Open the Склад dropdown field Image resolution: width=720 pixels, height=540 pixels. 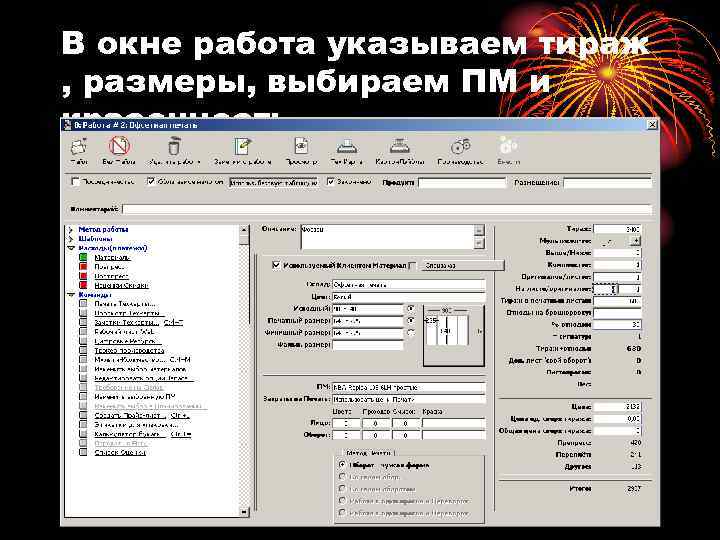409,285
